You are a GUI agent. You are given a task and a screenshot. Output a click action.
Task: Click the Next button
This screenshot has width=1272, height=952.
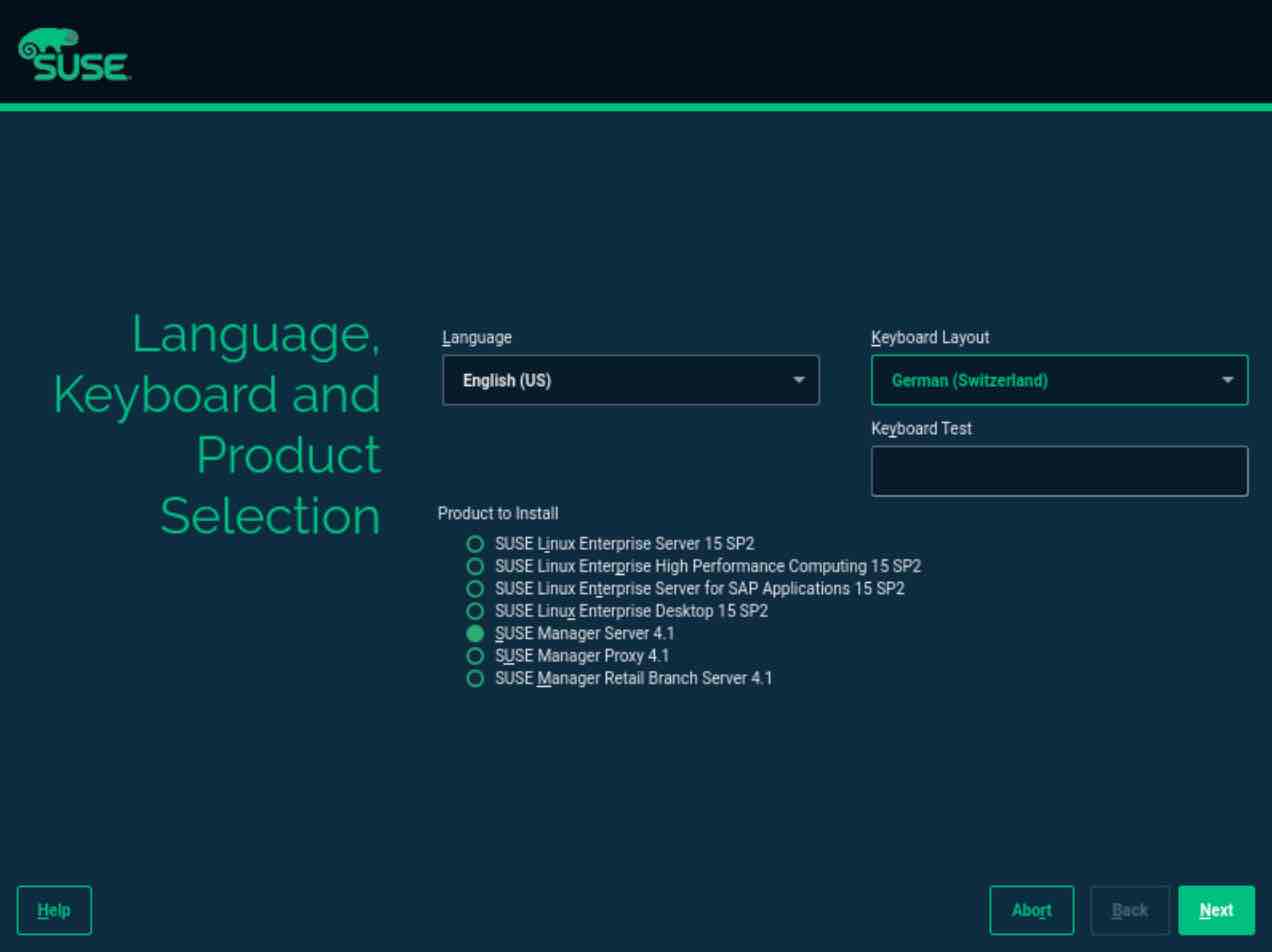point(1216,910)
